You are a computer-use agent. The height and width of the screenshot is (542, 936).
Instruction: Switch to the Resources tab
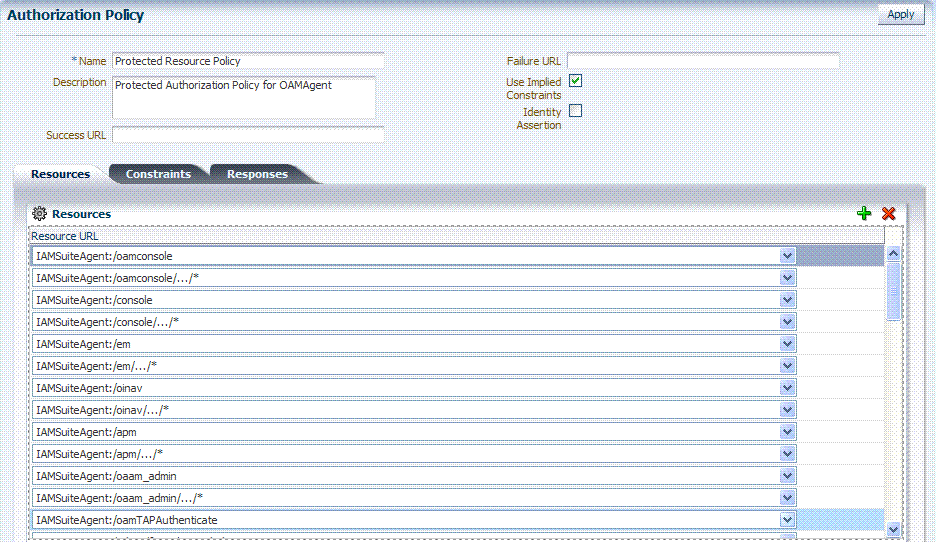(60, 174)
